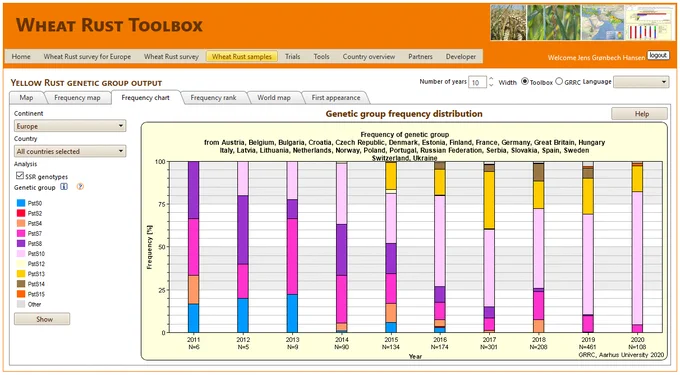Switch to the Frequency rank tab

pos(213,98)
